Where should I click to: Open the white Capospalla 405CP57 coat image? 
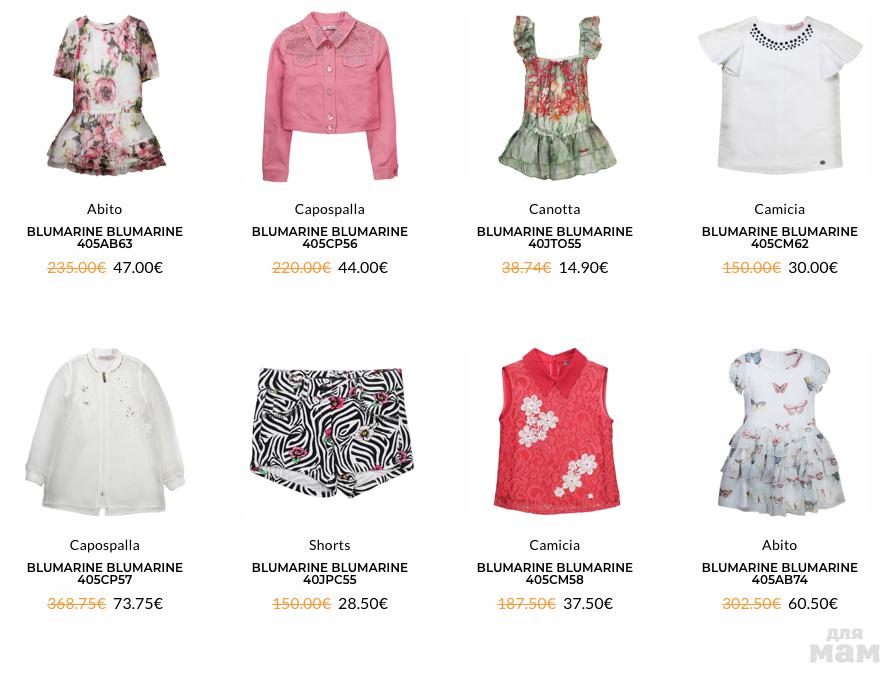coord(105,431)
